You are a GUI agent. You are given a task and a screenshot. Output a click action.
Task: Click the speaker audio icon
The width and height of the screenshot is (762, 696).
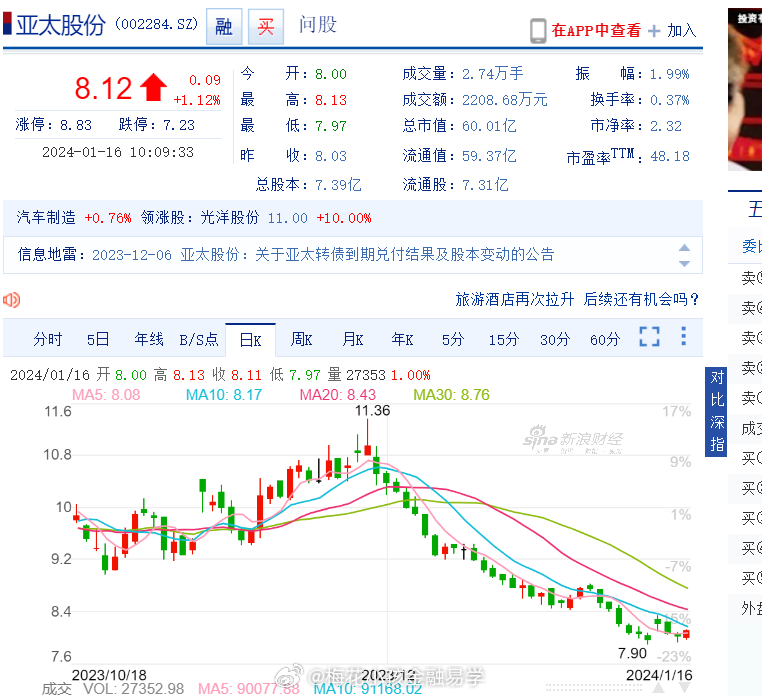(x=12, y=300)
